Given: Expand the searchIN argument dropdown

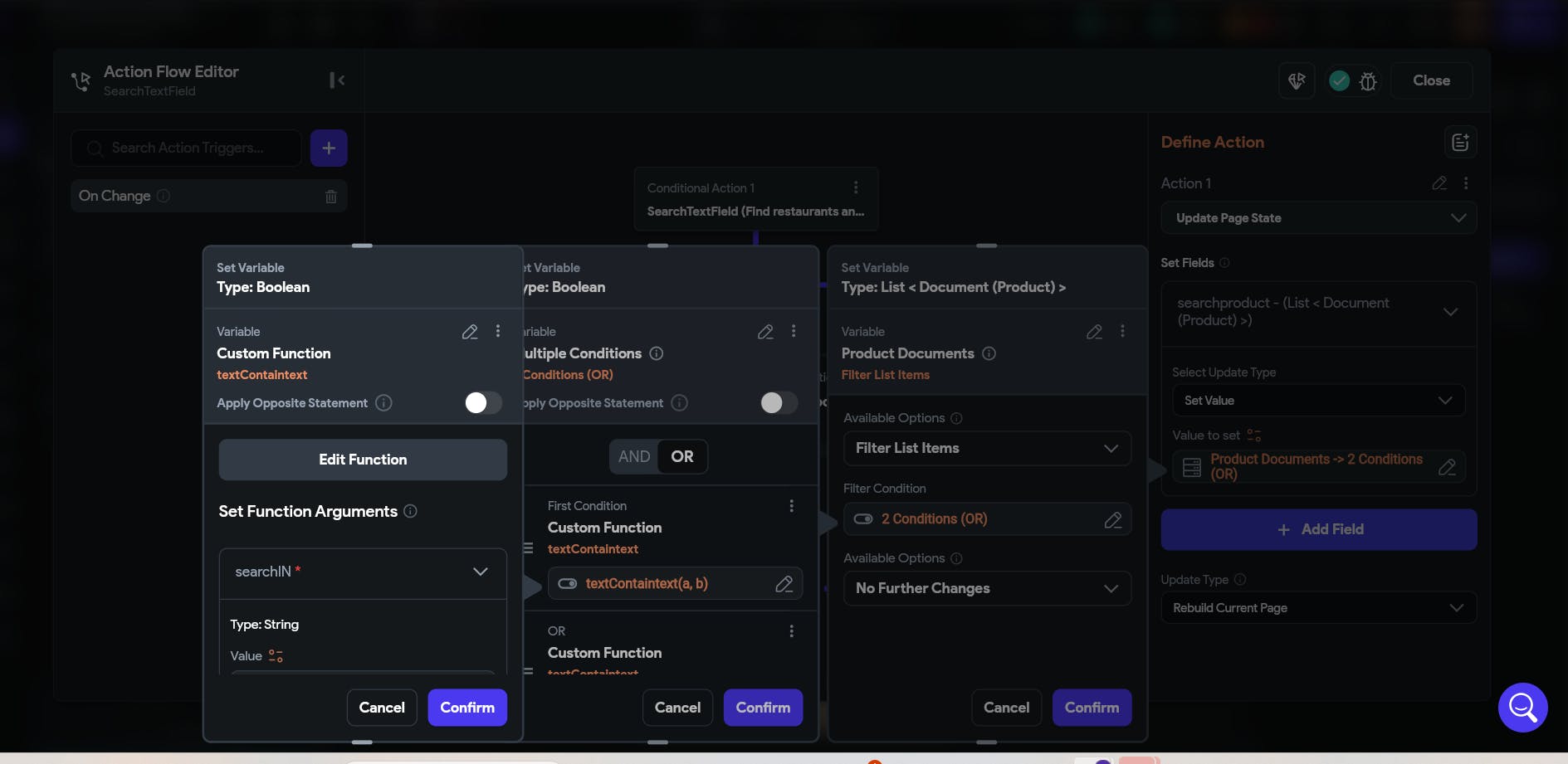Looking at the screenshot, I should (480, 572).
